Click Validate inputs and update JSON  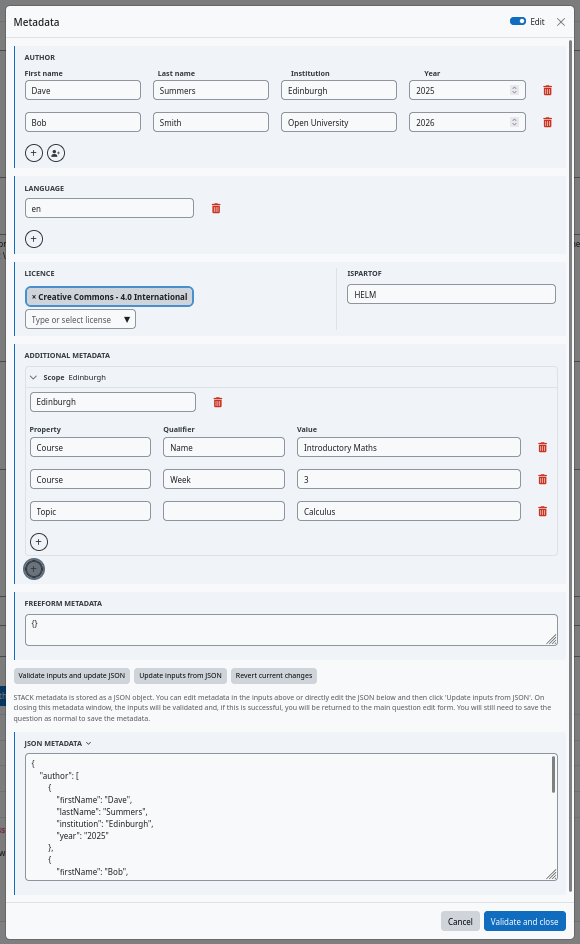click(x=72, y=675)
